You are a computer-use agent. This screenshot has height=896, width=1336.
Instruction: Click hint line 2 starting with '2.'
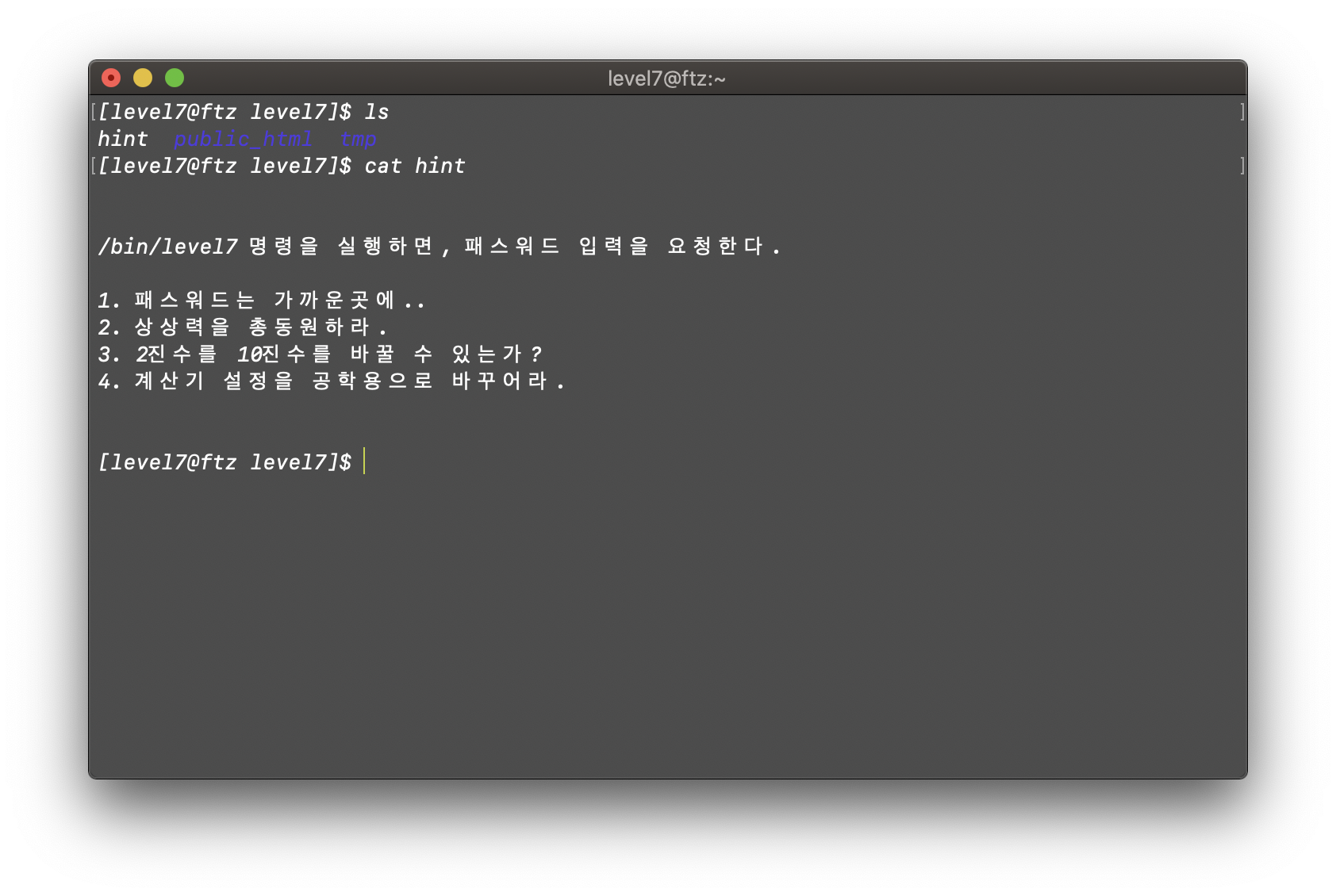[243, 327]
